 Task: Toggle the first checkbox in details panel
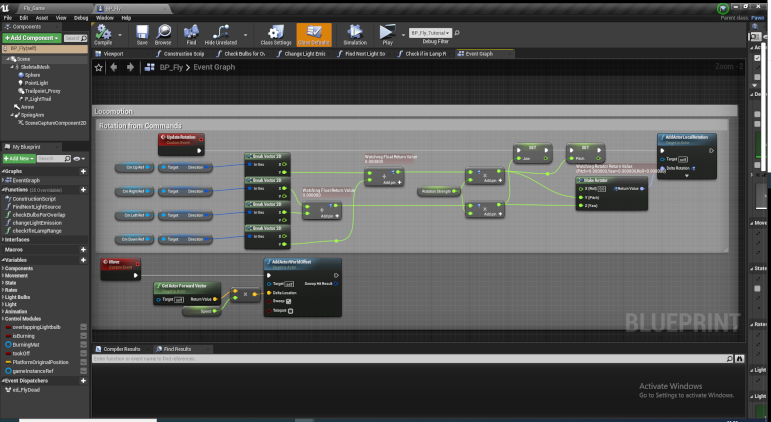[757, 58]
